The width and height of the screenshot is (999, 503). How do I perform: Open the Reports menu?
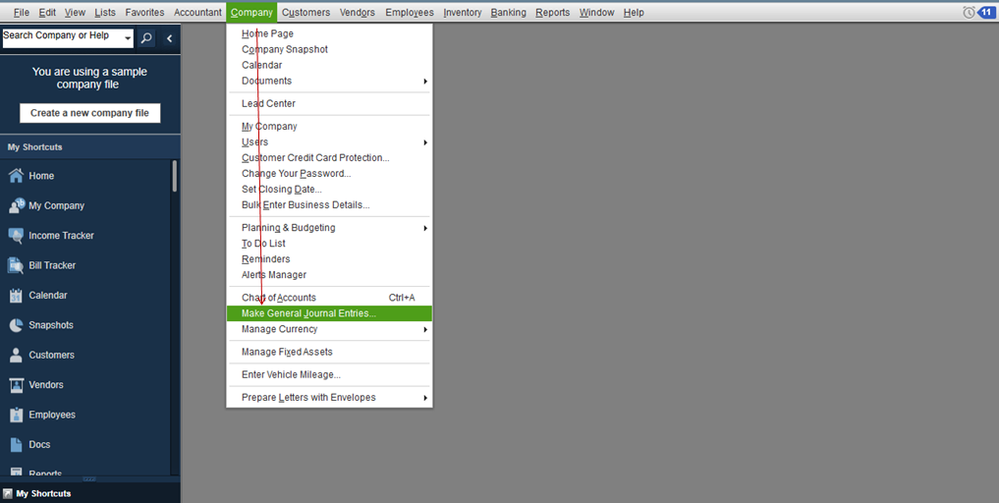click(552, 12)
